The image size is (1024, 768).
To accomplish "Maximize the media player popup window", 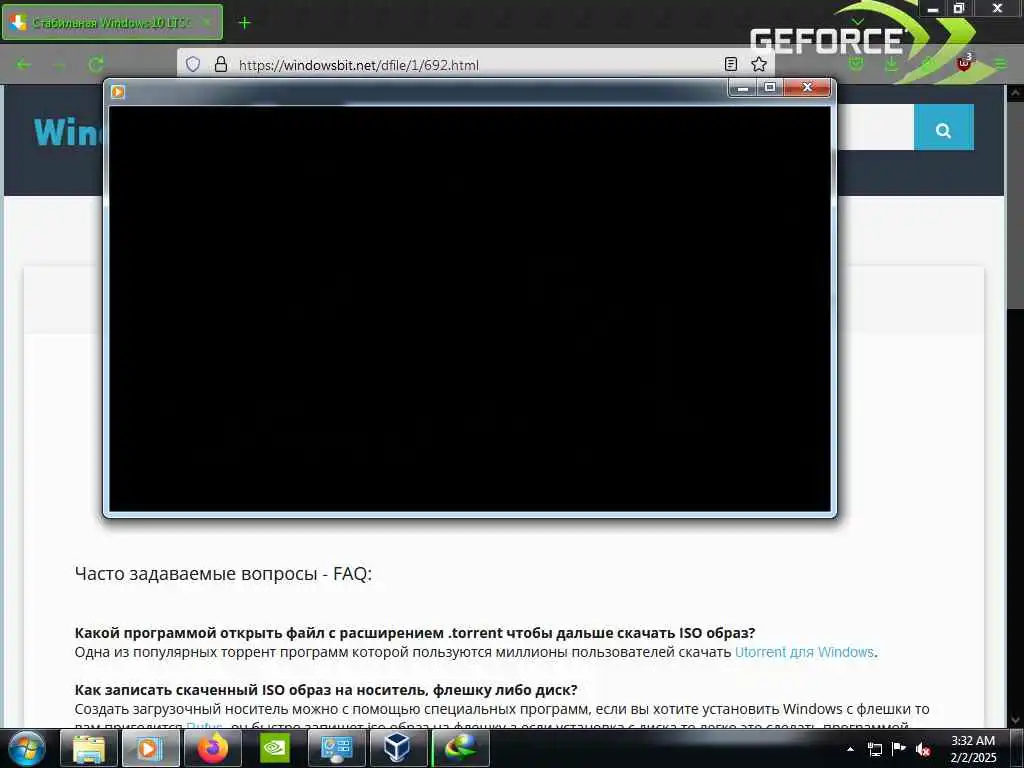I will pyautogui.click(x=770, y=88).
